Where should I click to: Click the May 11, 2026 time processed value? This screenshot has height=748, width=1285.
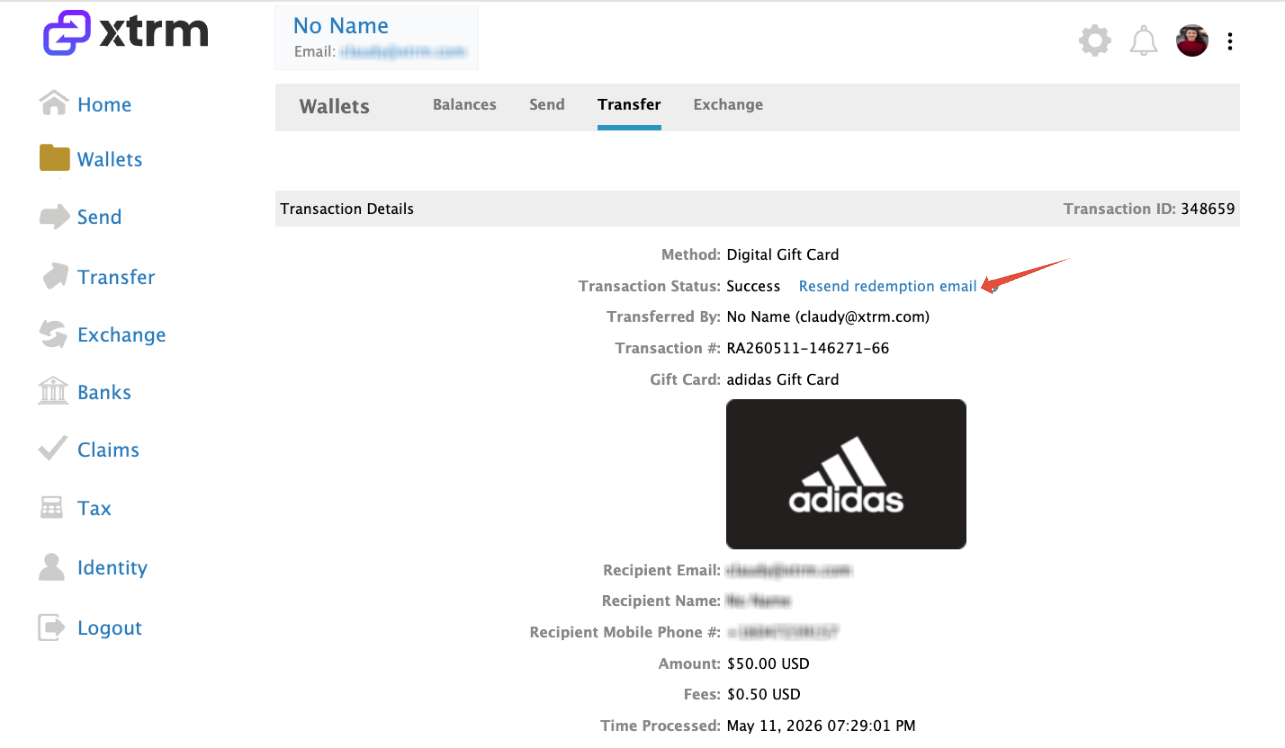click(x=821, y=725)
